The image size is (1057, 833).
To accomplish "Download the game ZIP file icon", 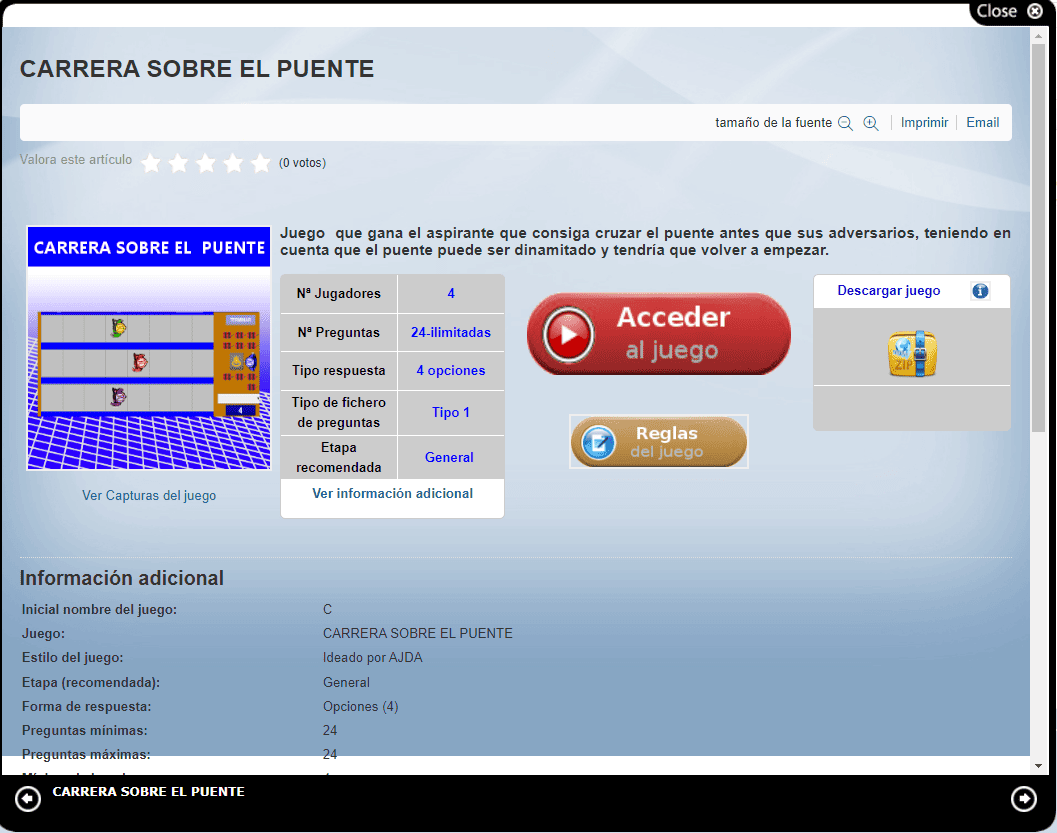I will click(912, 354).
